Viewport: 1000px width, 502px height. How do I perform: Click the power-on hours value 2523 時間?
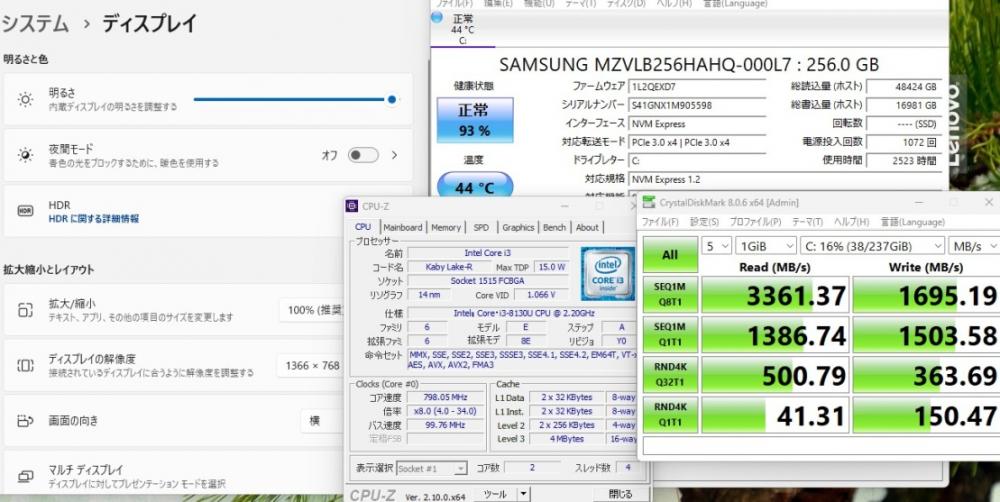click(x=904, y=161)
